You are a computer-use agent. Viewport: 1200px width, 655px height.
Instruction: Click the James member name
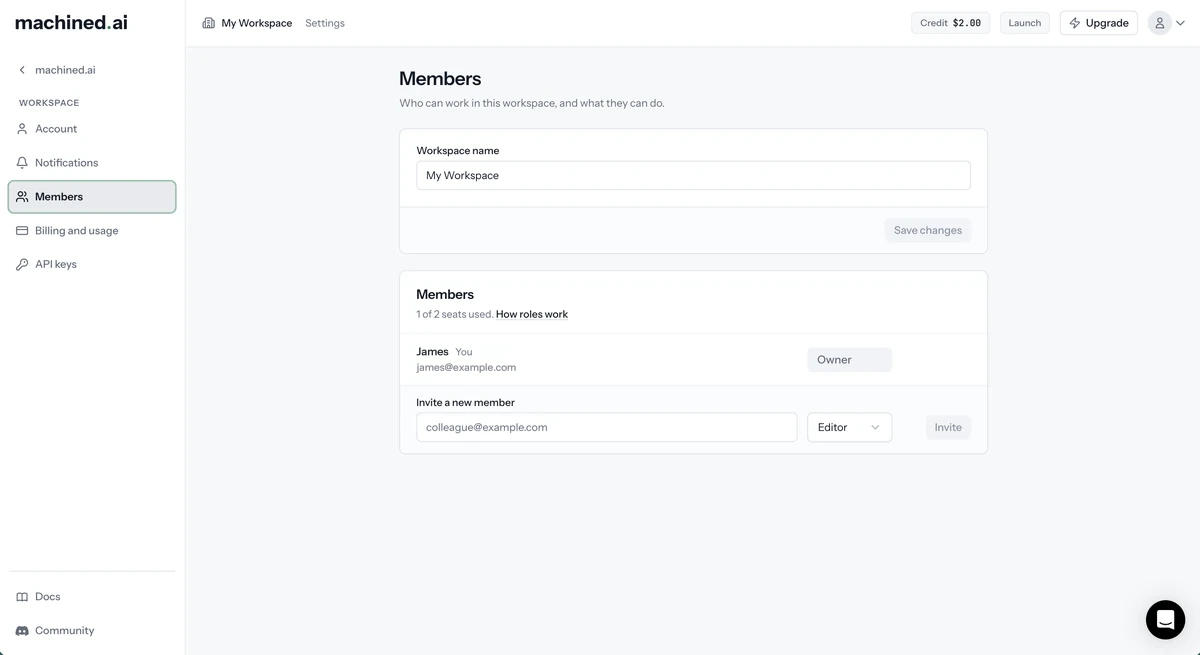point(432,351)
